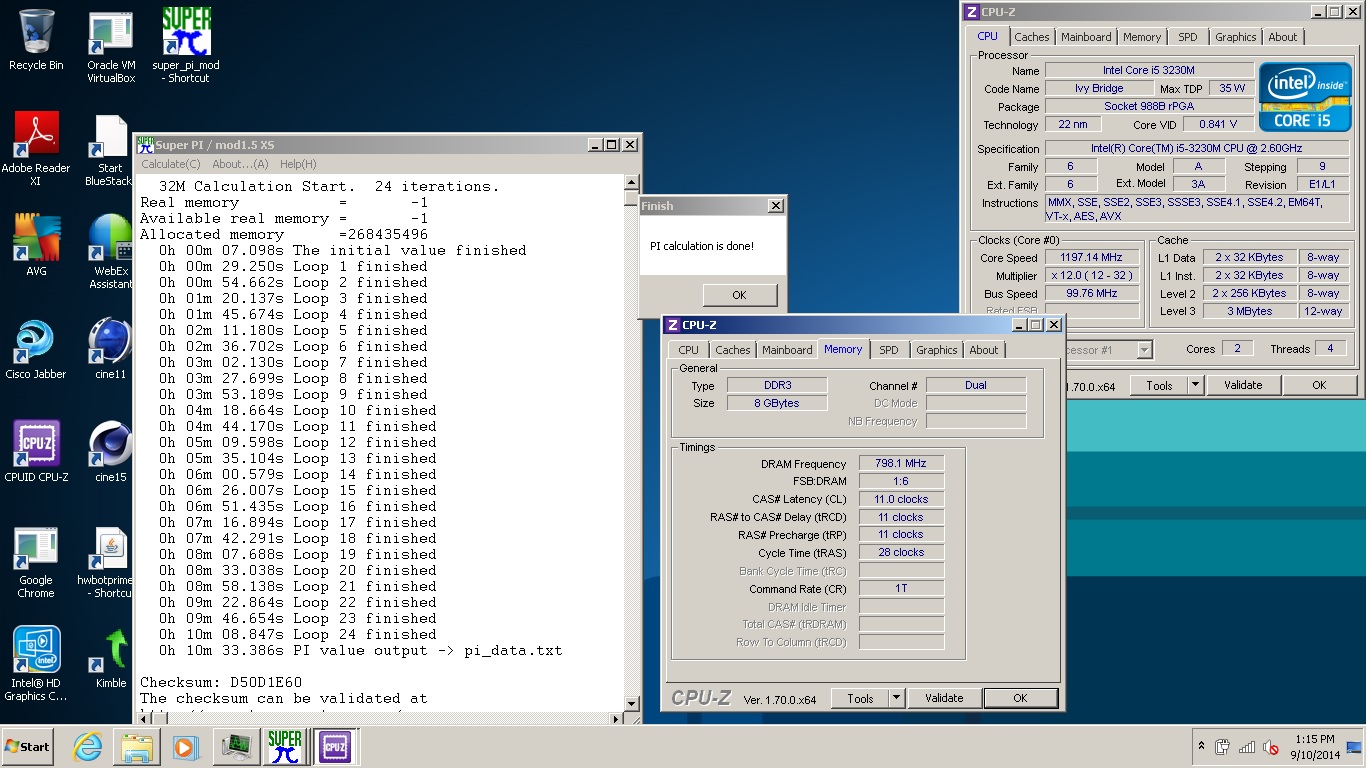Select the Start BlueStacks desktop icon

click(111, 150)
